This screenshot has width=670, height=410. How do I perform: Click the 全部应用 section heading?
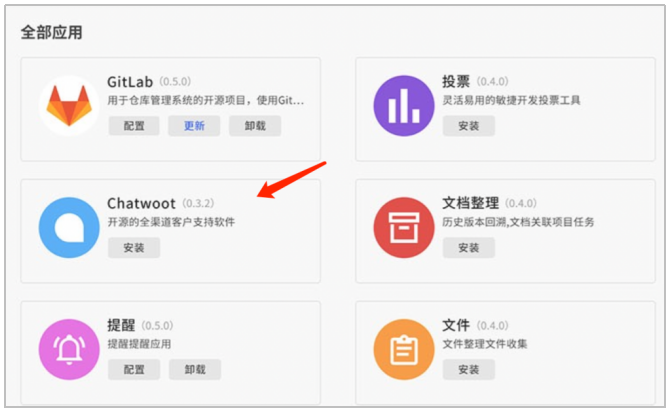[x=51, y=32]
